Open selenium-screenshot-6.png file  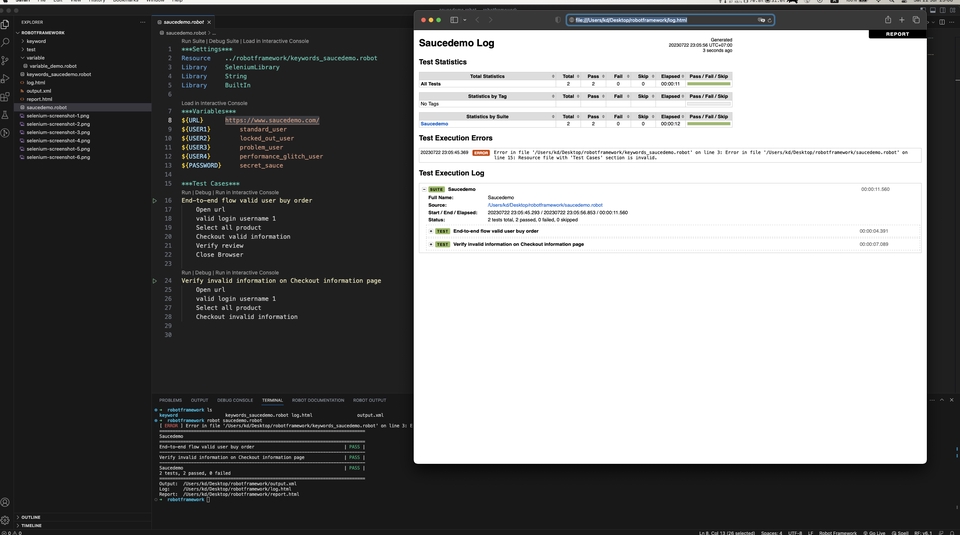point(58,157)
